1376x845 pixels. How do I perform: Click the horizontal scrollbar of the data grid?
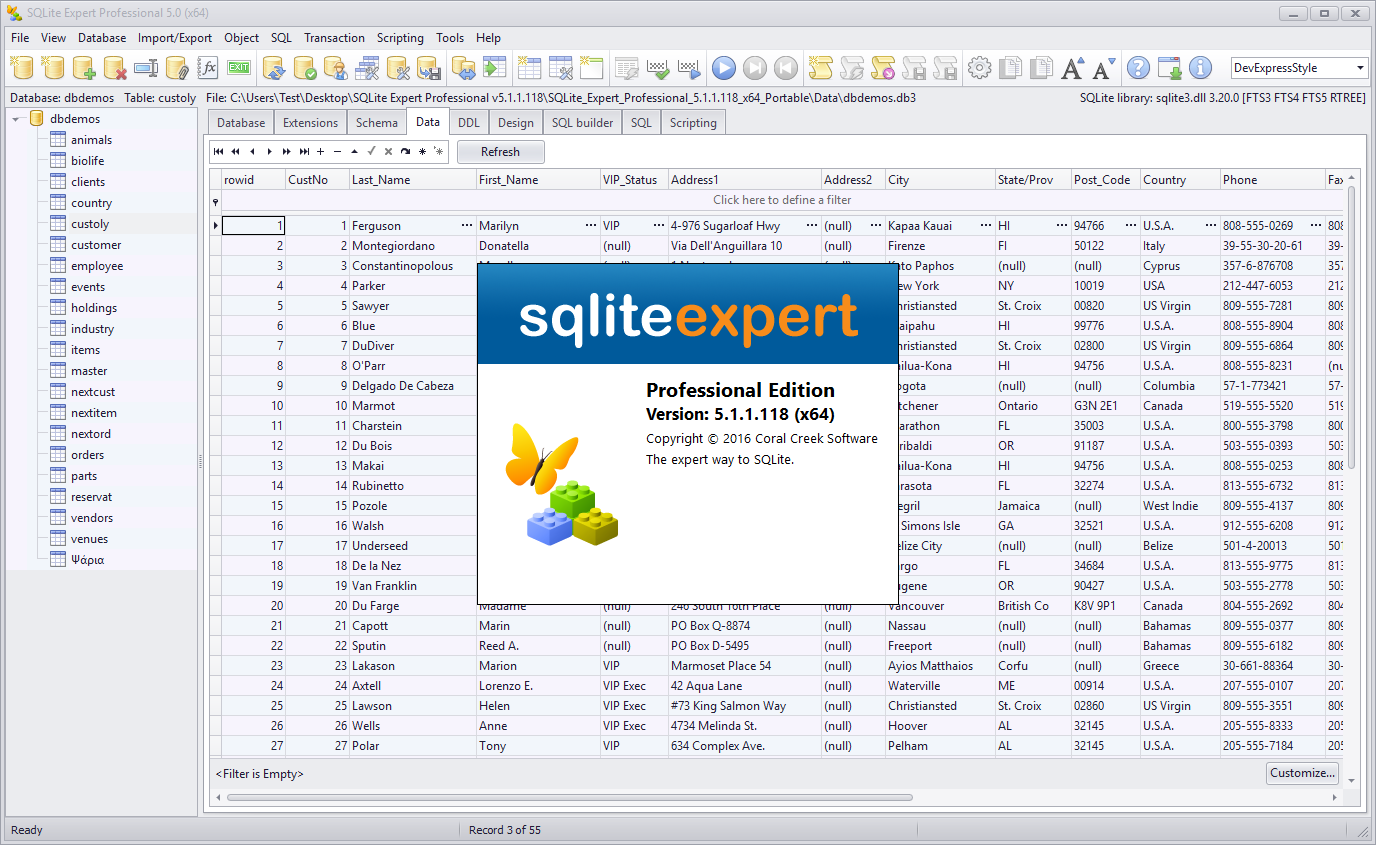click(x=570, y=798)
